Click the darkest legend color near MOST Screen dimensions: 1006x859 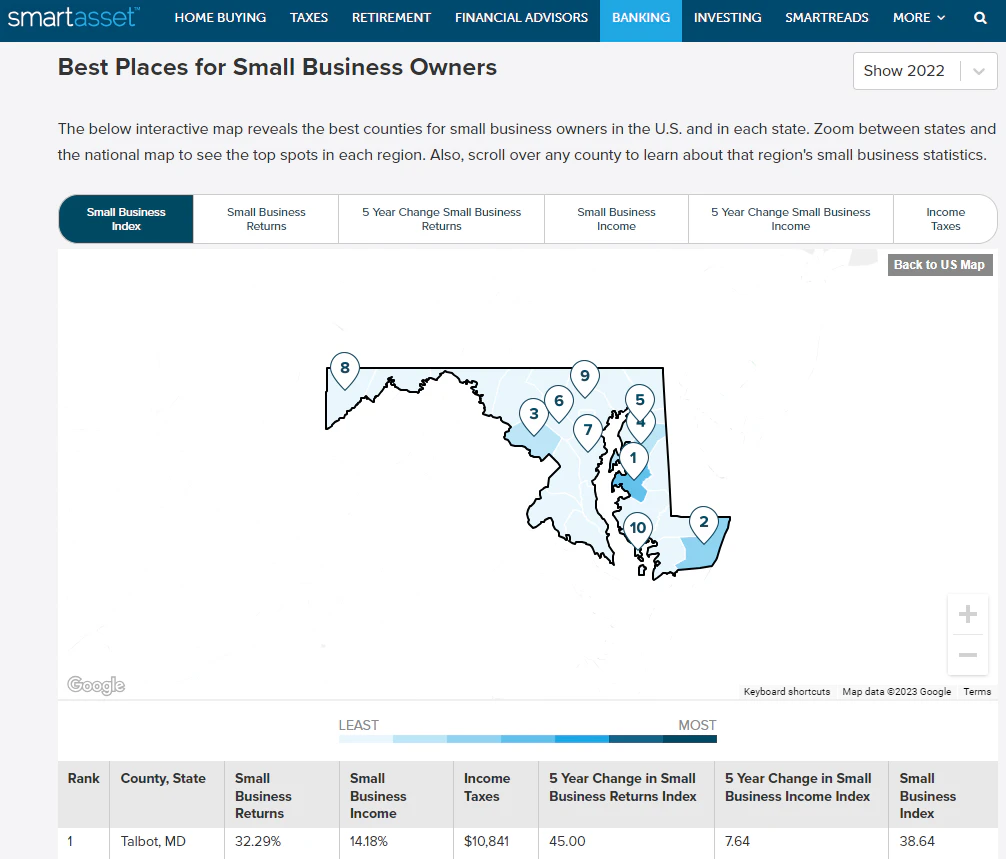point(690,739)
